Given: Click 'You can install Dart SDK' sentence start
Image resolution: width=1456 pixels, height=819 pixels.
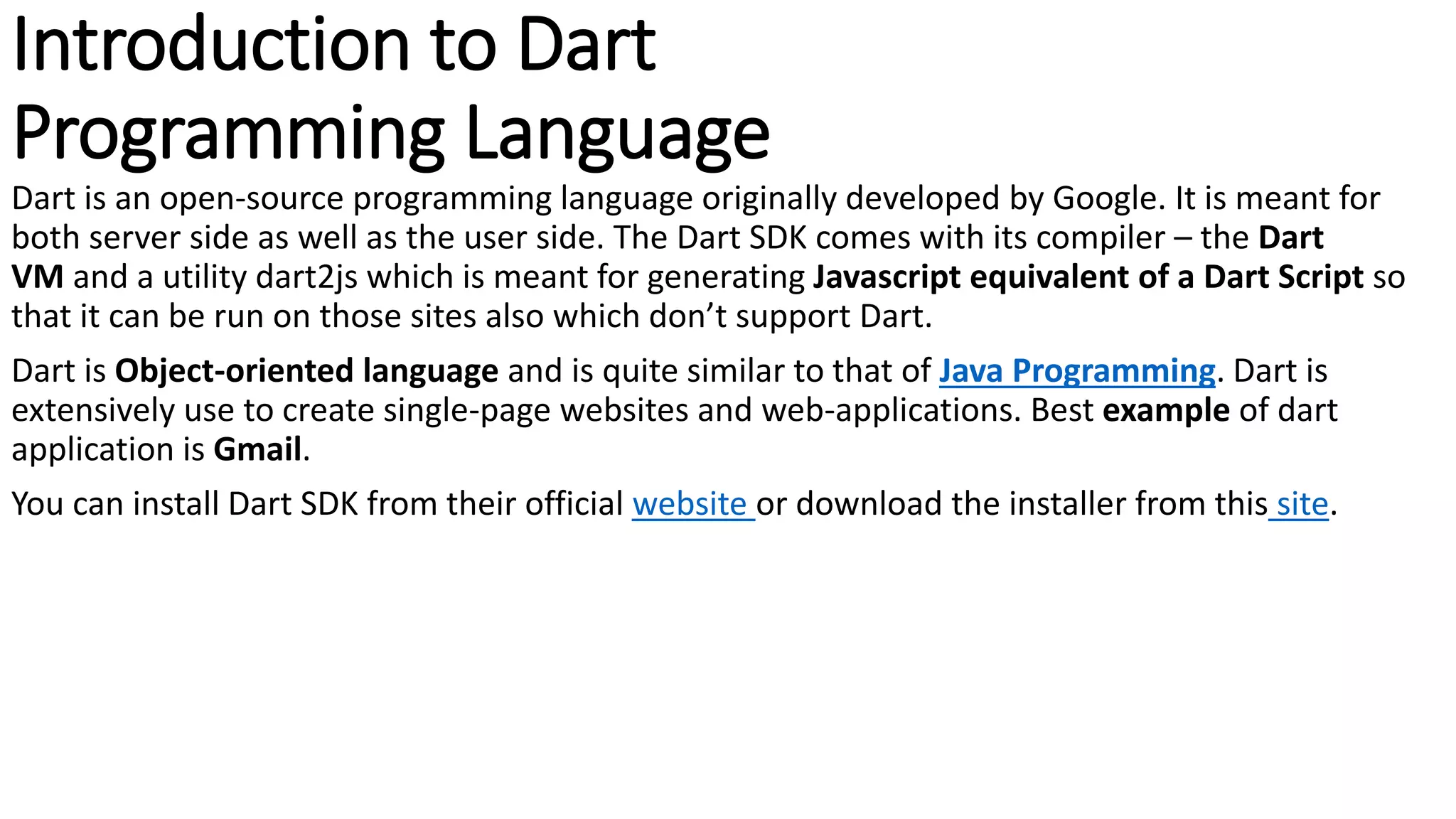Looking at the screenshot, I should point(186,504).
